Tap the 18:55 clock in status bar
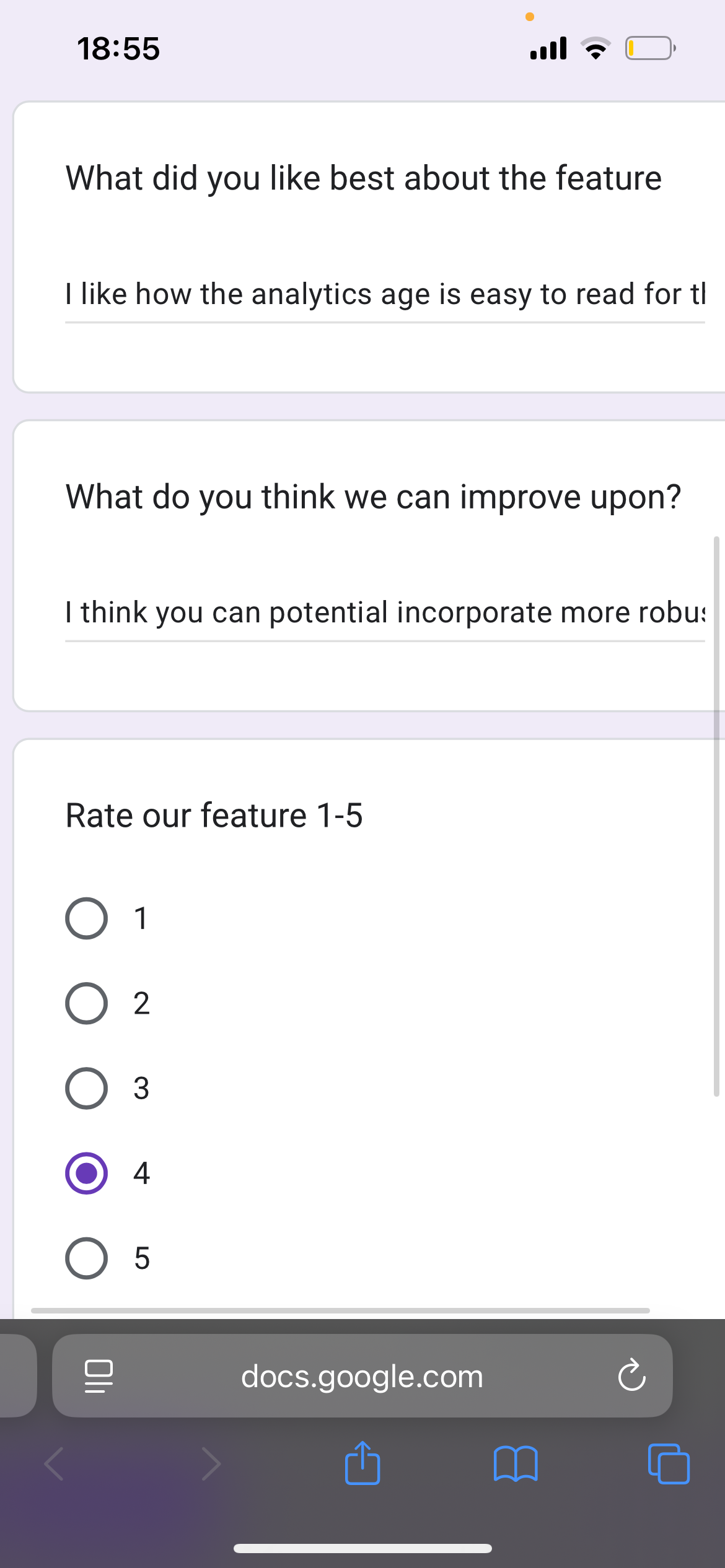Image resolution: width=725 pixels, height=1568 pixels. pyautogui.click(x=118, y=48)
